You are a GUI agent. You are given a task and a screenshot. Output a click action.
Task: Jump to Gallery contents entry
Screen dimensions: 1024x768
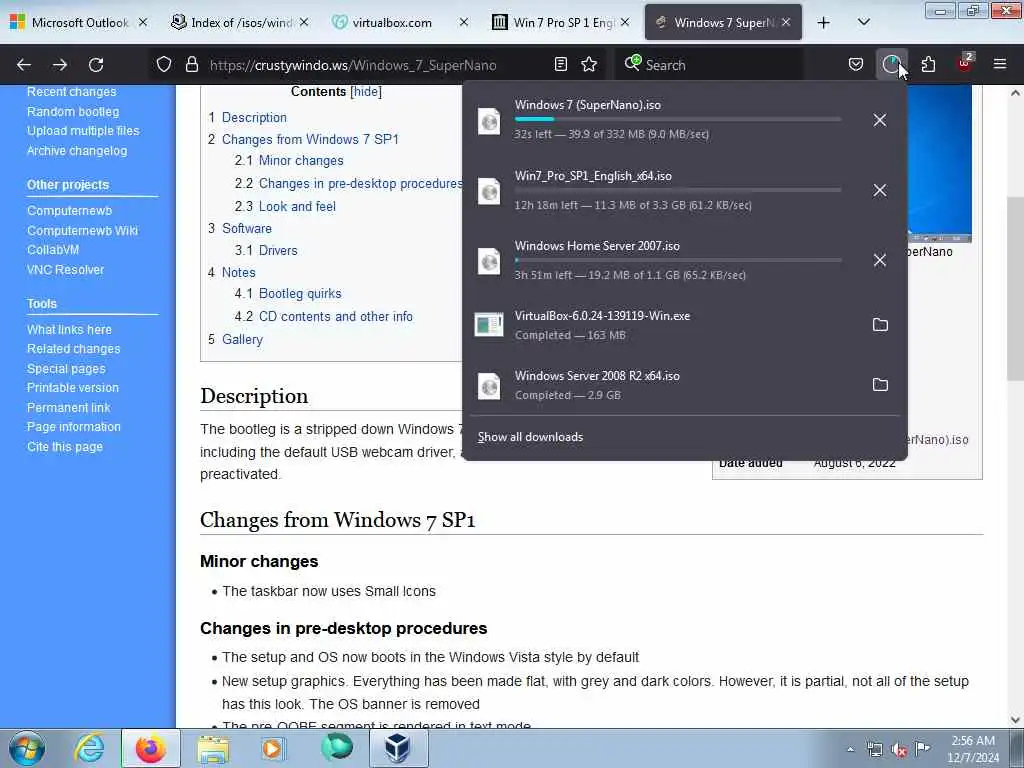pos(242,340)
